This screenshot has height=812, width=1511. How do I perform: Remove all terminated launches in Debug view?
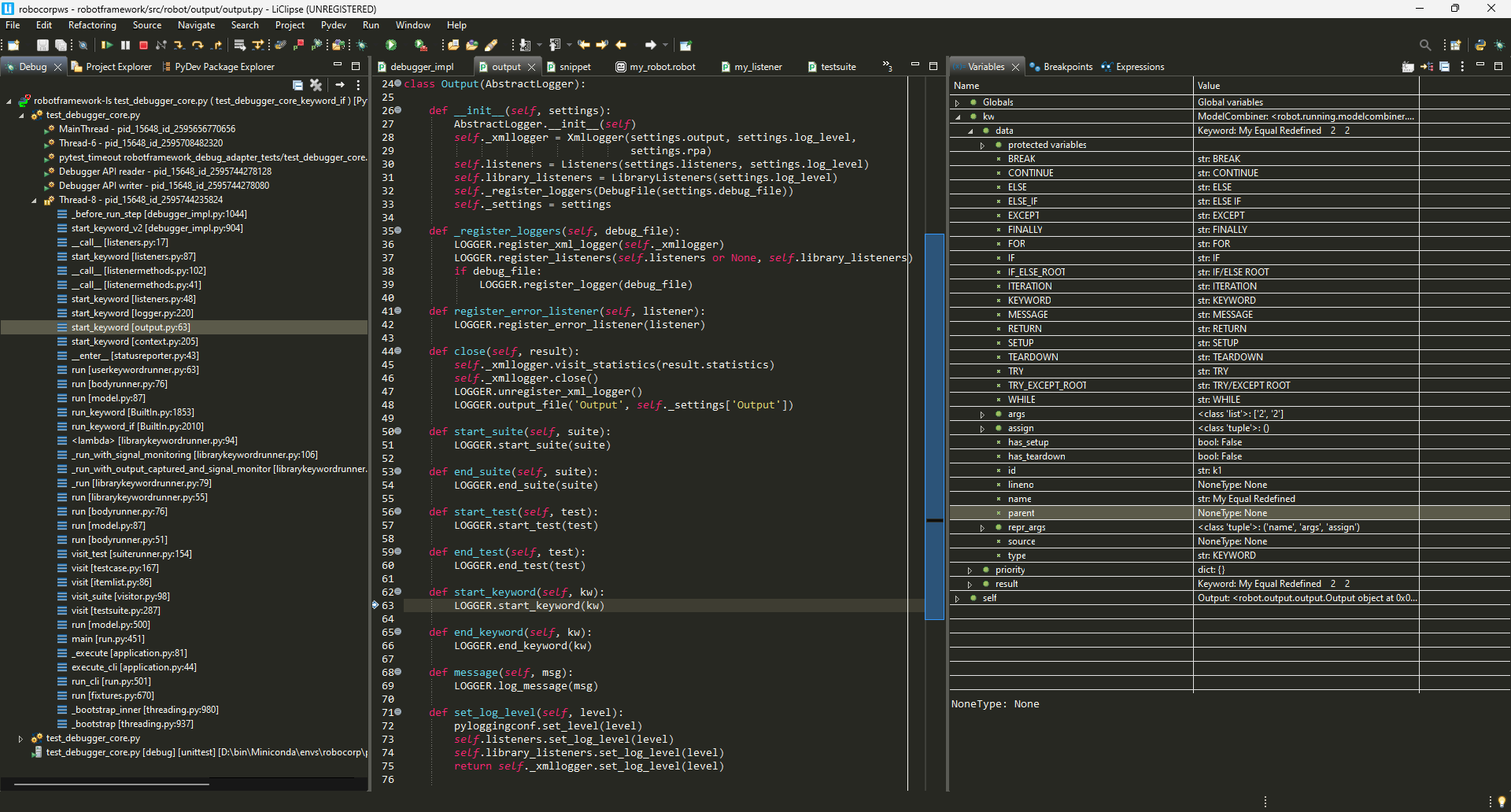316,84
